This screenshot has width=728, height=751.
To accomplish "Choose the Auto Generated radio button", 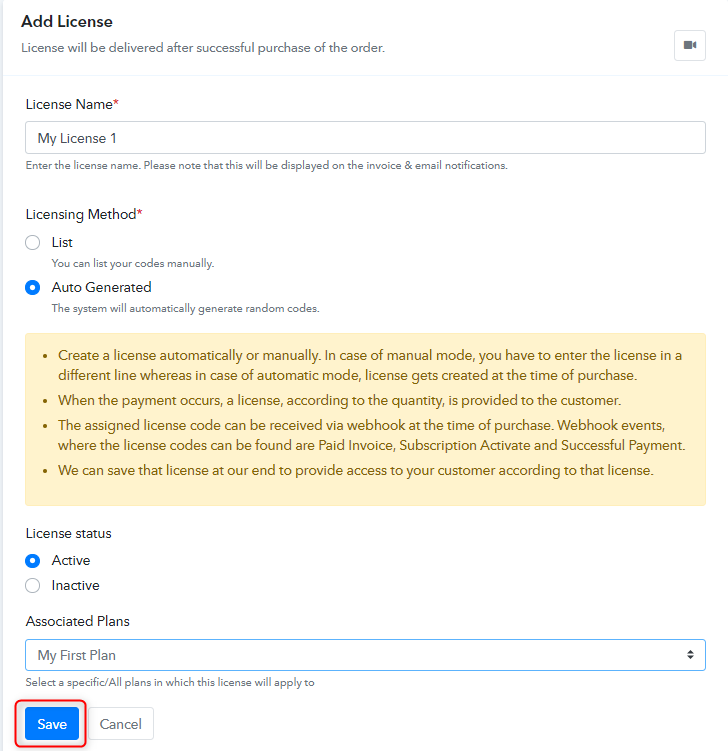I will 33,287.
